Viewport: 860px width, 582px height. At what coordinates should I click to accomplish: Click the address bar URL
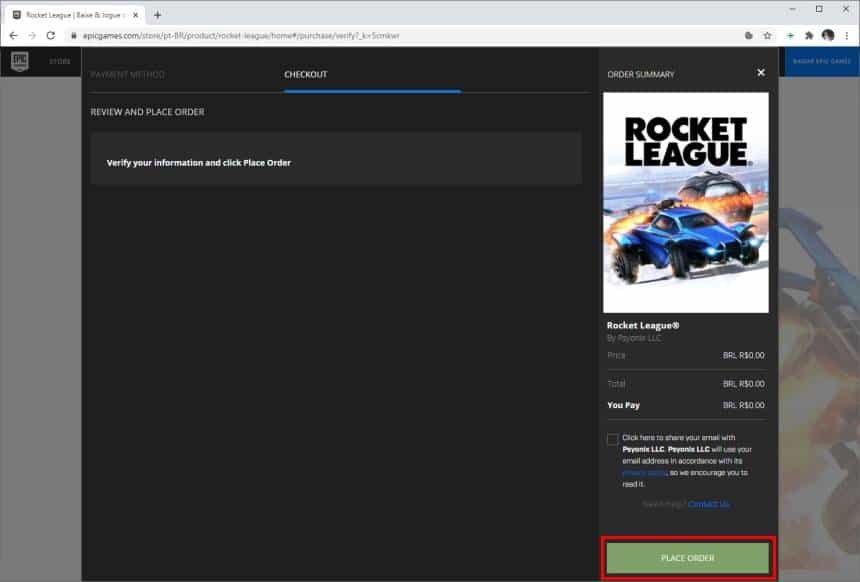pos(241,36)
